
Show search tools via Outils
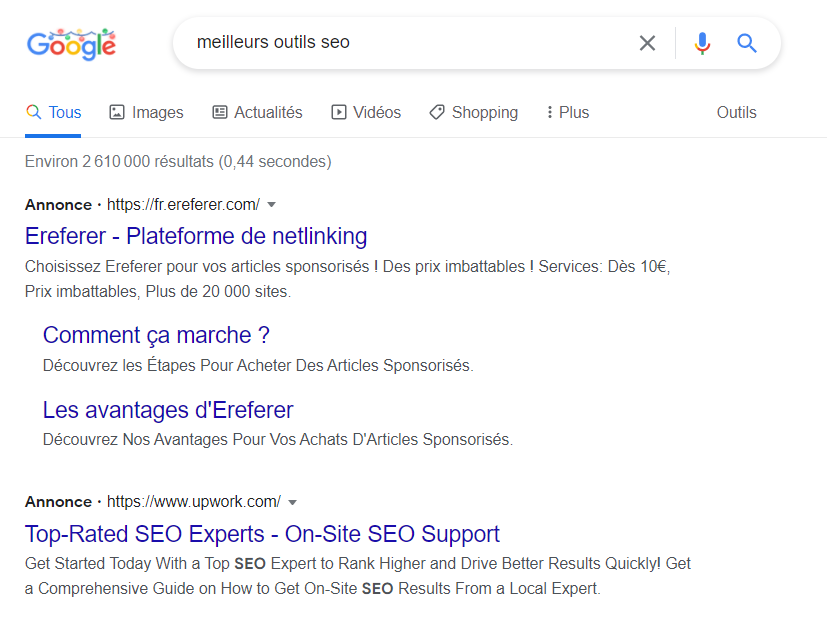pos(736,112)
